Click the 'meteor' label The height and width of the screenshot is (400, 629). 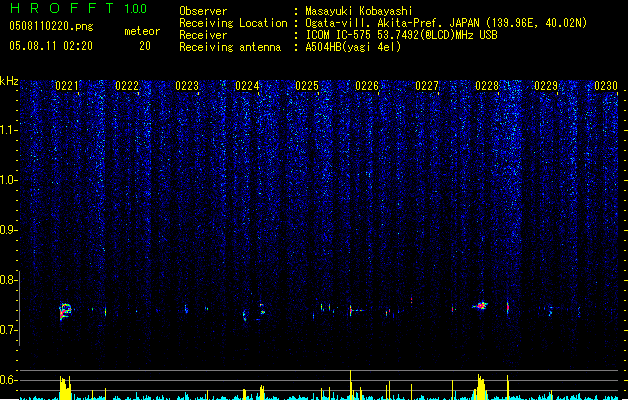point(142,31)
